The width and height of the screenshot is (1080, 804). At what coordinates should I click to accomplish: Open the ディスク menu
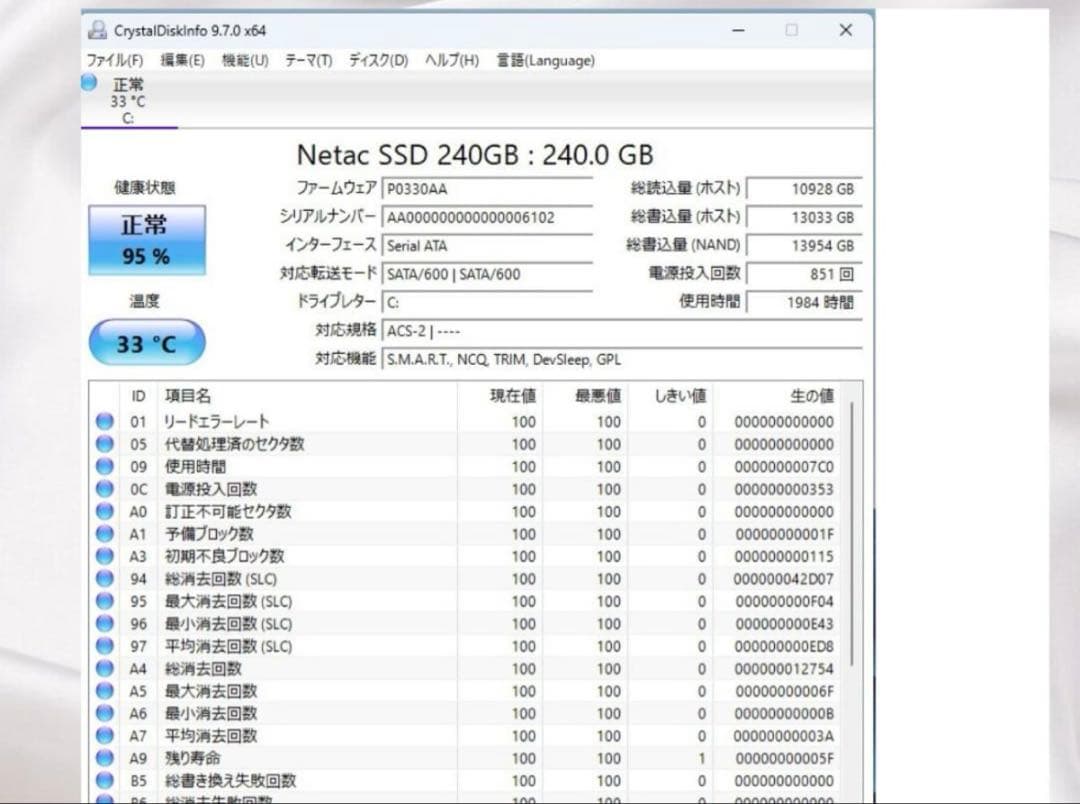pos(377,60)
